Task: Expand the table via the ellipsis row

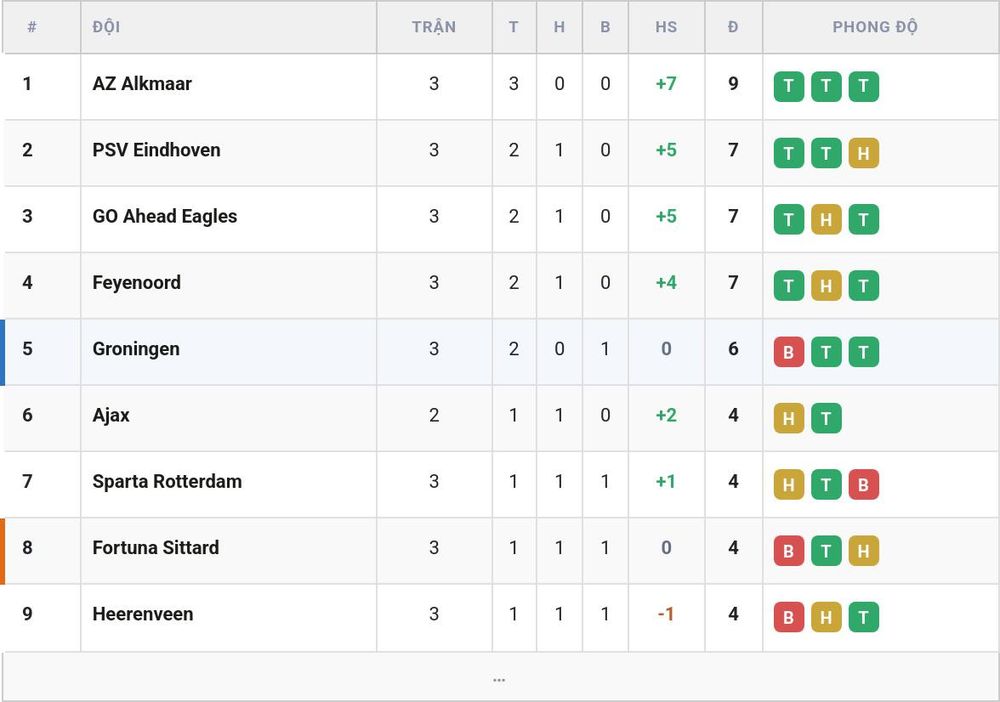Action: pos(499,677)
